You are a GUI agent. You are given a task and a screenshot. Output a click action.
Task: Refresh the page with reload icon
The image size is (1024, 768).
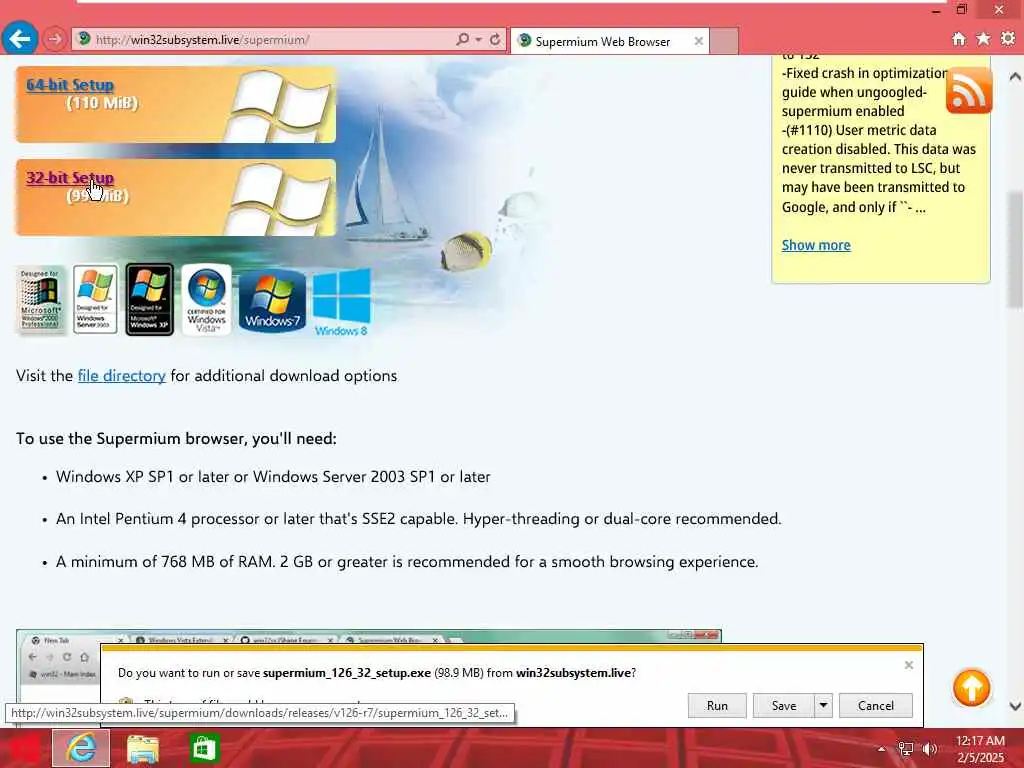tap(495, 39)
